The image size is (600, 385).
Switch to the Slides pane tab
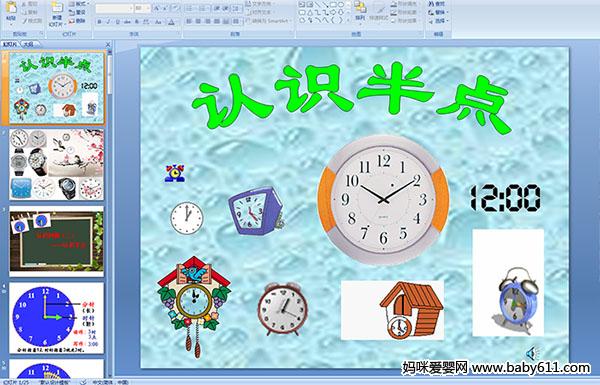(10, 44)
